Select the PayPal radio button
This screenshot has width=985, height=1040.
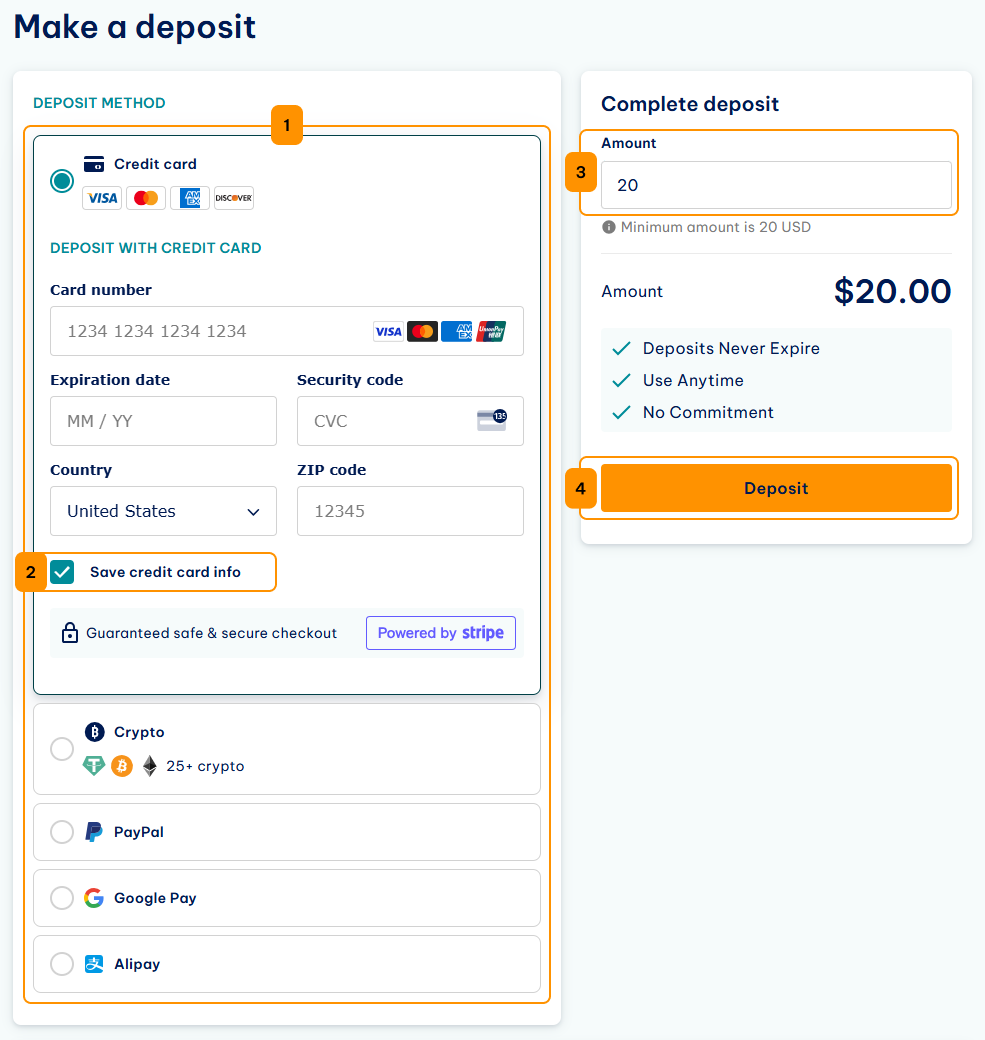pos(62,832)
